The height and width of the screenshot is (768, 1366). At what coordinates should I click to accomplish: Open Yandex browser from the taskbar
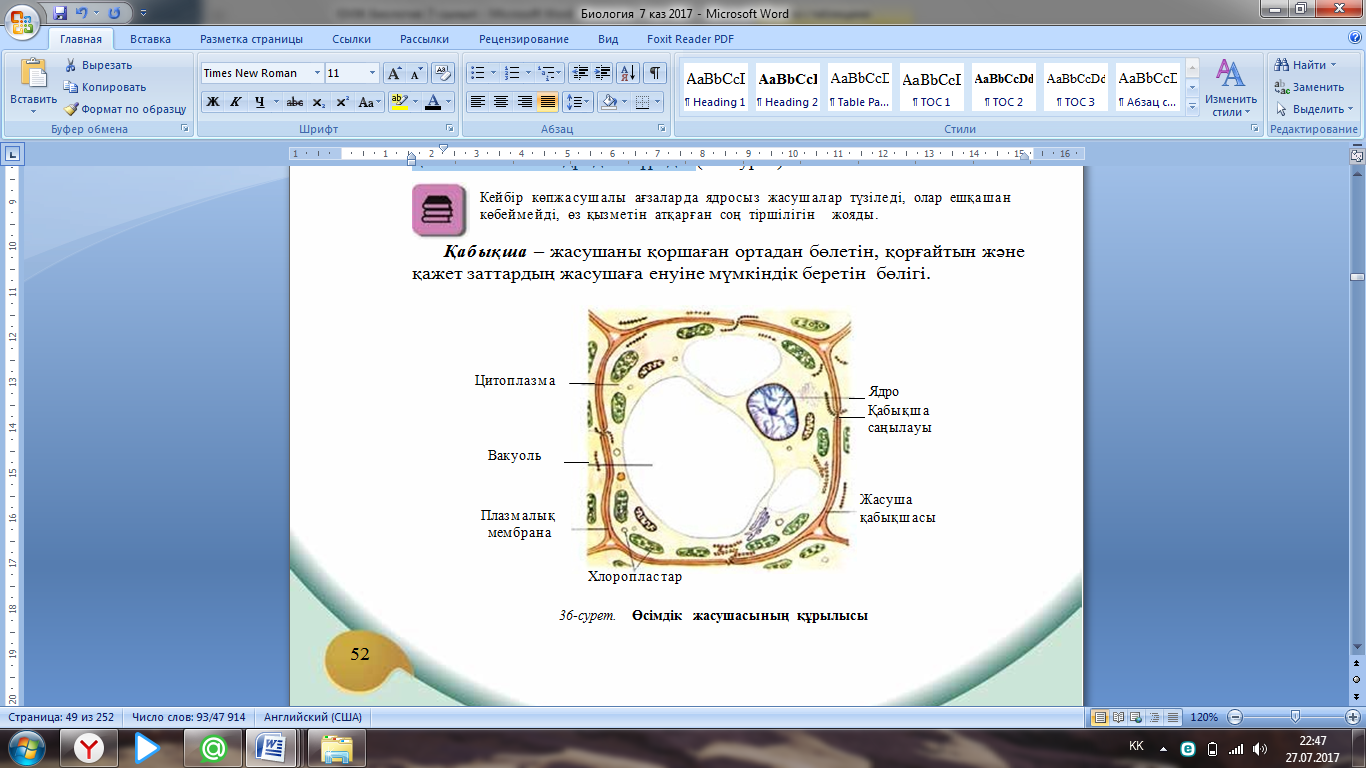91,748
